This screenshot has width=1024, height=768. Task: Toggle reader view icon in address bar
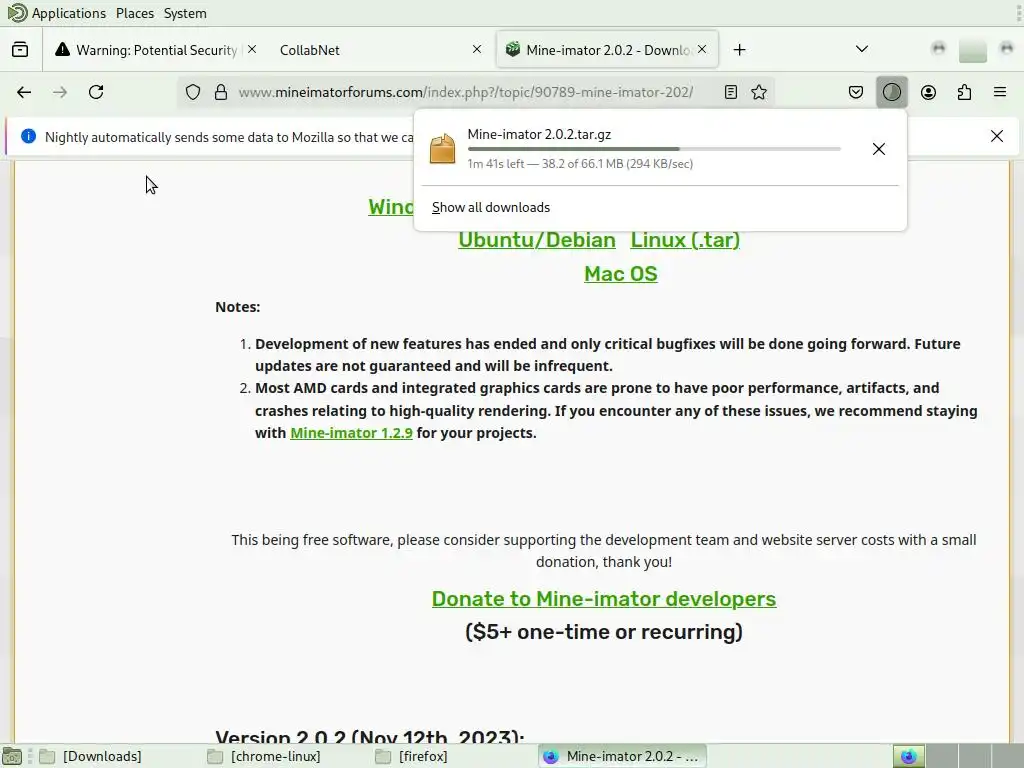pos(731,92)
